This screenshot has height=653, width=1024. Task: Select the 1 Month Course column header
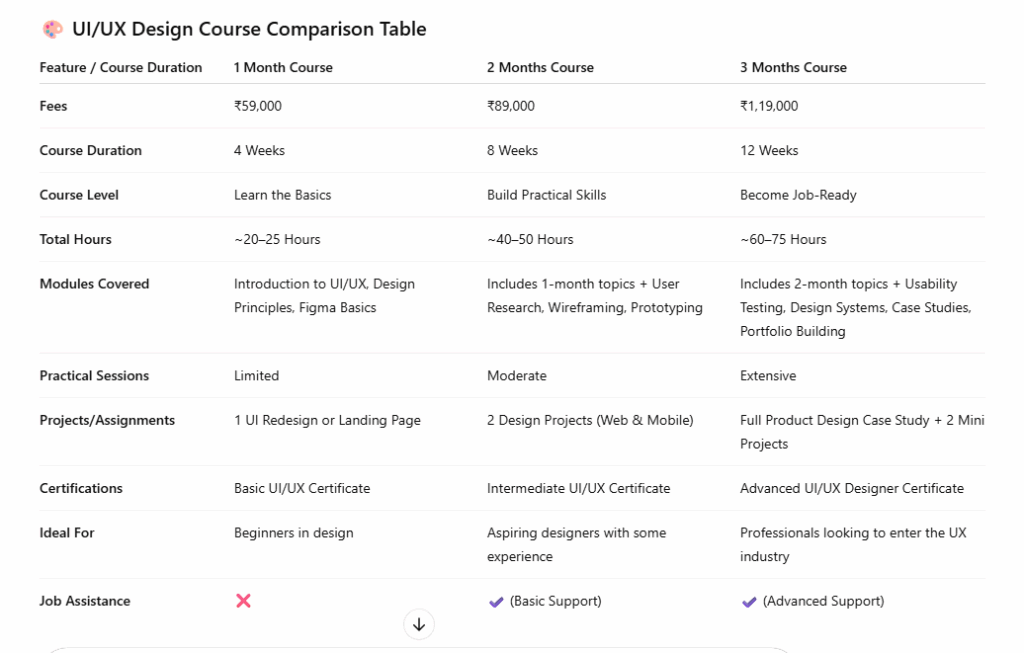click(x=283, y=68)
